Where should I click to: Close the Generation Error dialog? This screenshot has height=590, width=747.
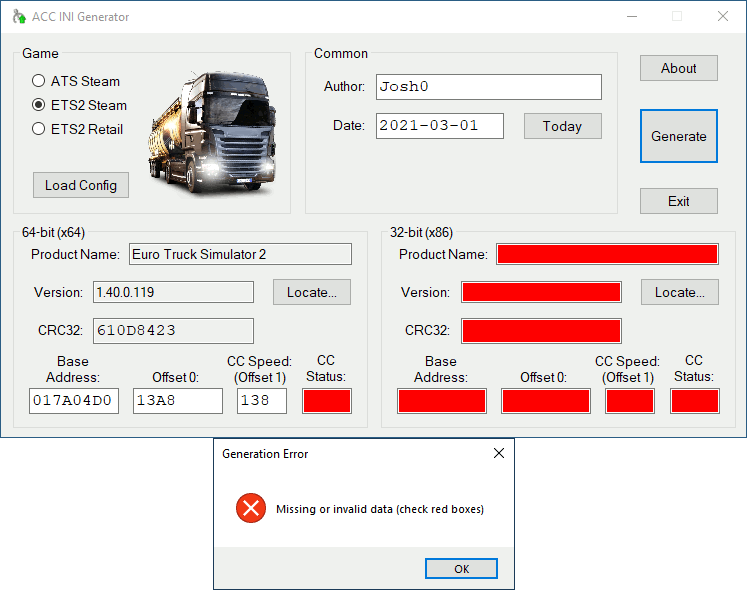point(499,453)
